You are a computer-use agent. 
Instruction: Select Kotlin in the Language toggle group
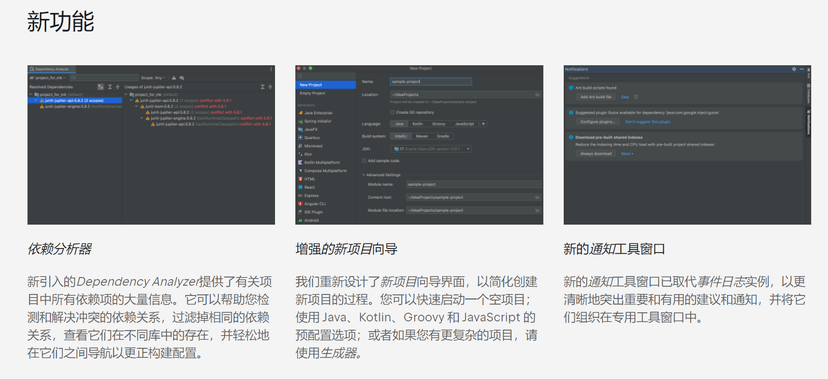click(x=417, y=124)
